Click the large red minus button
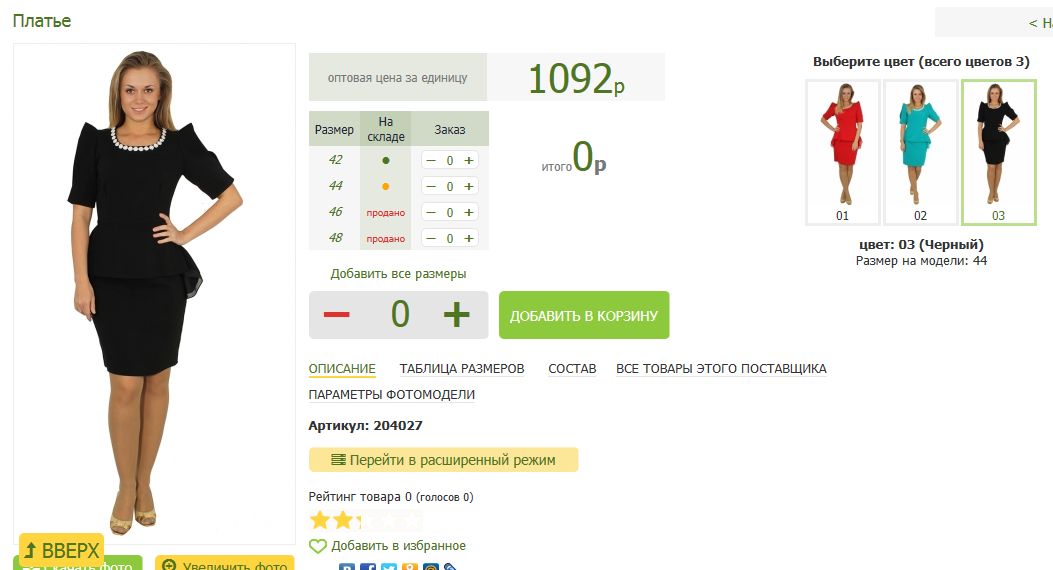The width and height of the screenshot is (1053, 570). 336,314
